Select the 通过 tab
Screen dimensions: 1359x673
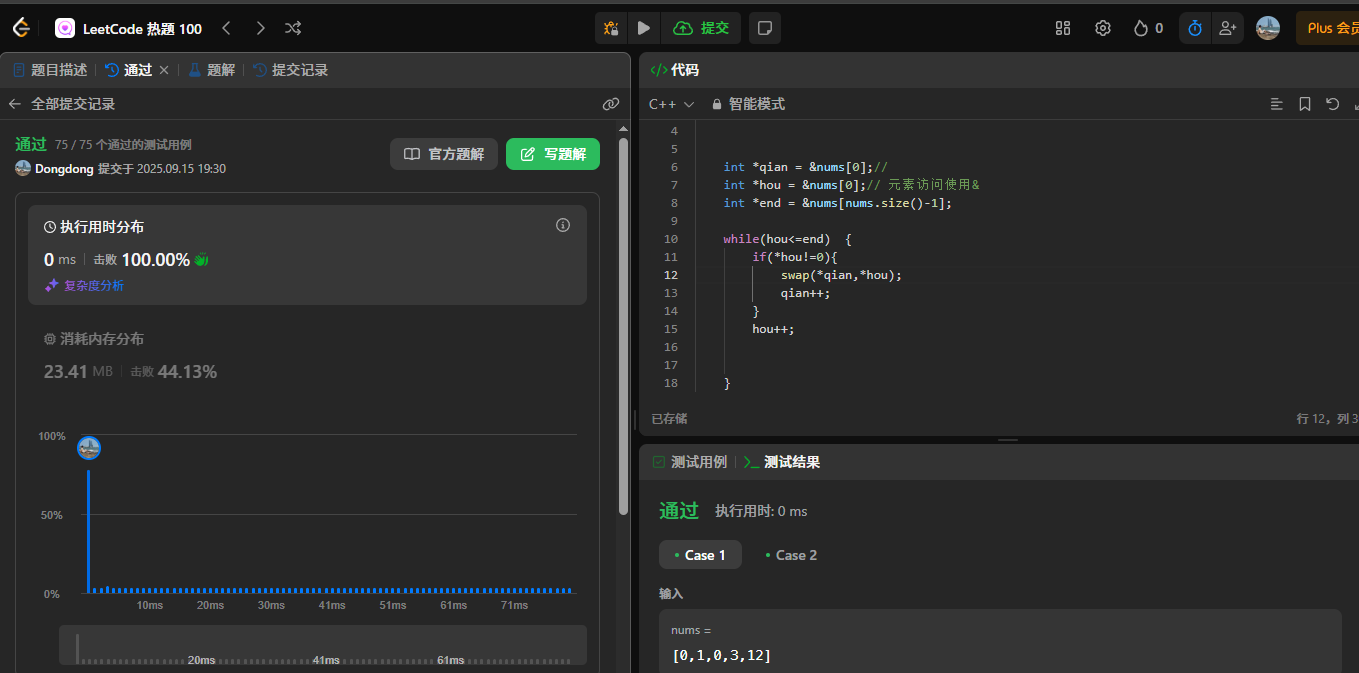click(x=129, y=70)
